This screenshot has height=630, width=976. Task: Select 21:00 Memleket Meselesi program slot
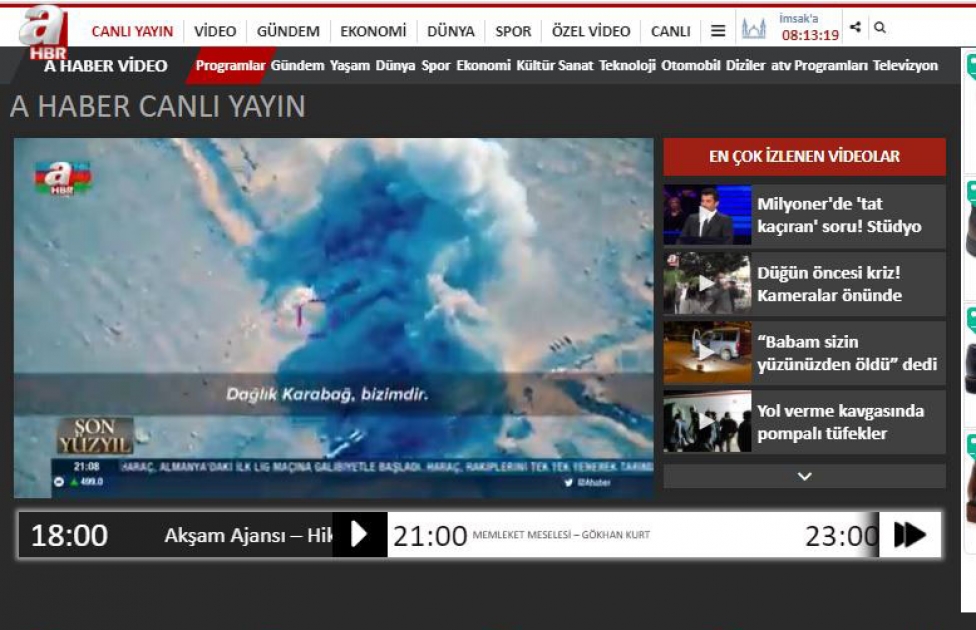(522, 535)
